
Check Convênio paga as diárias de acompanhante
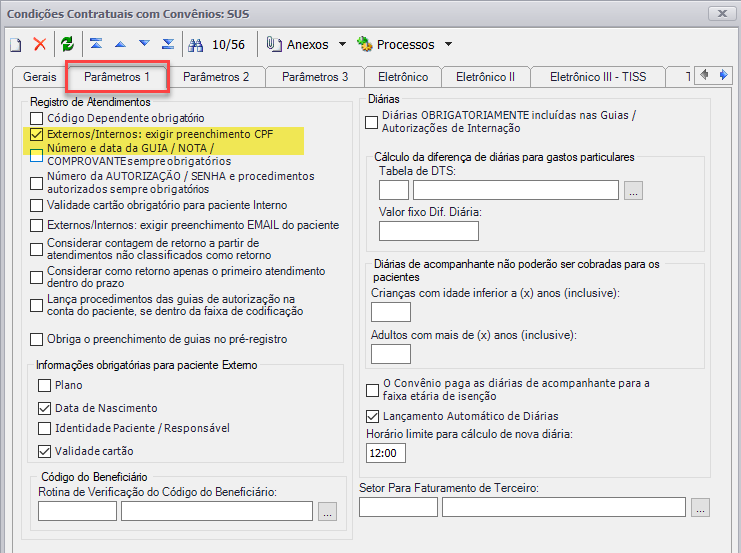tap(372, 390)
